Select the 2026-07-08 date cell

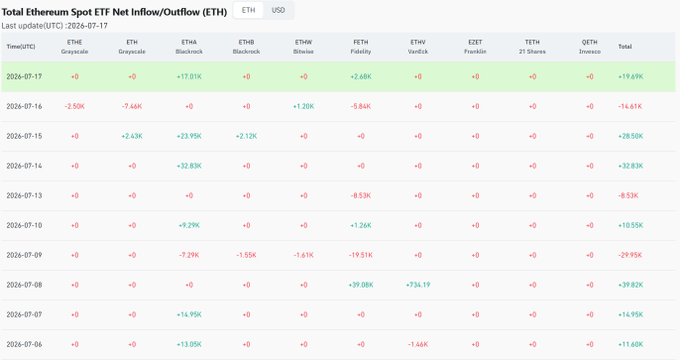coord(24,285)
